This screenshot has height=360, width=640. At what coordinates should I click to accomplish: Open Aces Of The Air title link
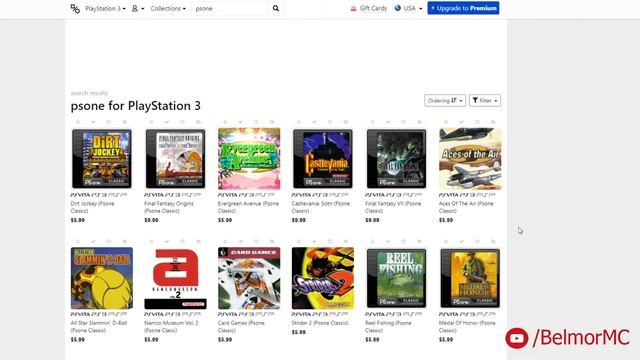click(466, 207)
